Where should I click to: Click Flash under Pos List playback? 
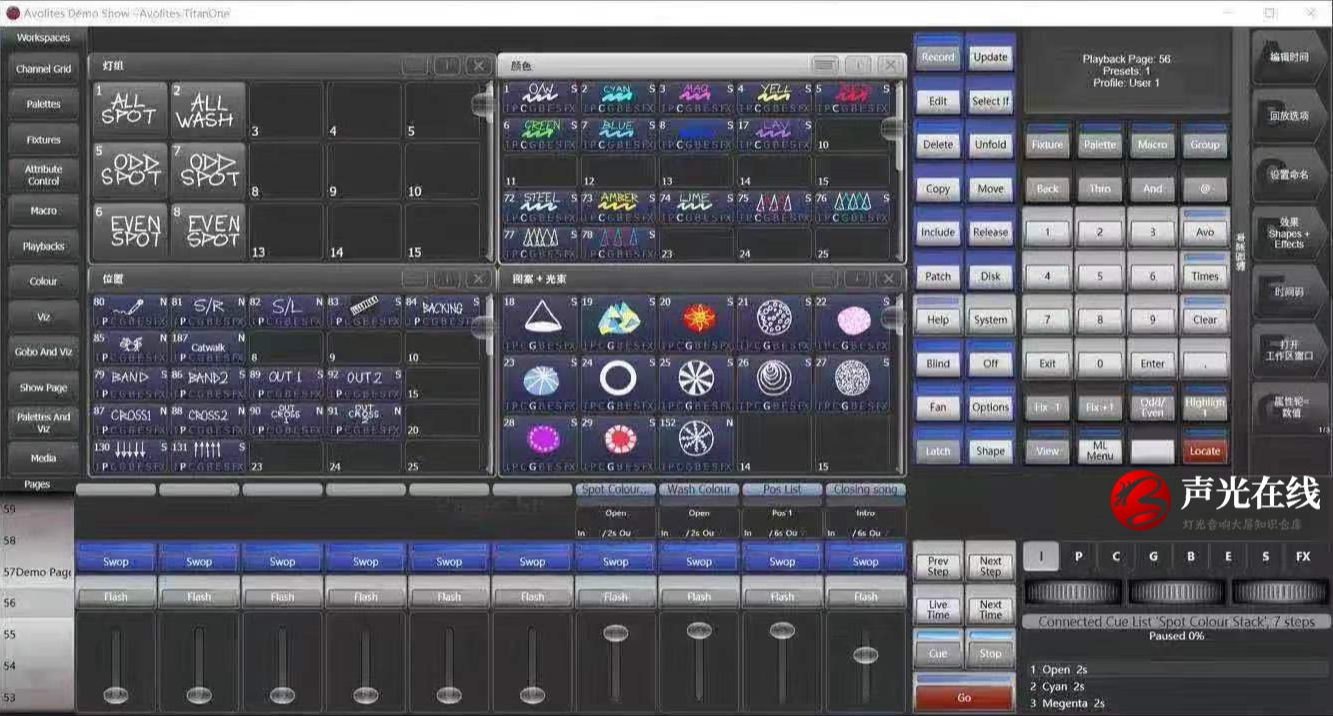click(x=782, y=596)
